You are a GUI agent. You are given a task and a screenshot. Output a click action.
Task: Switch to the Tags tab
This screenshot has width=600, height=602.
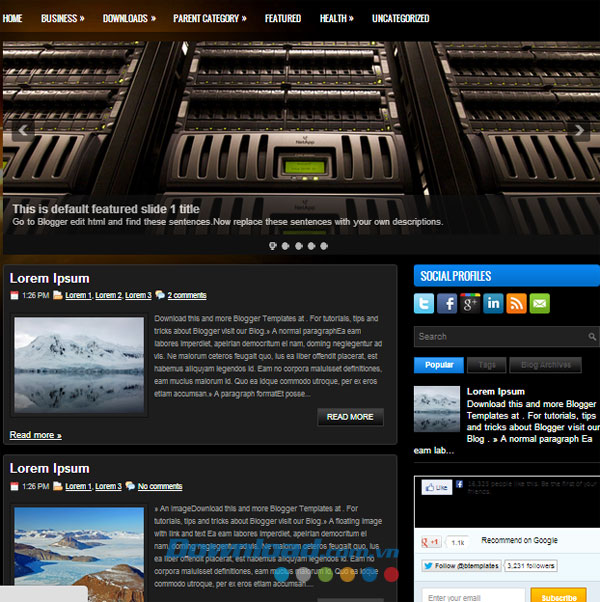pyautogui.click(x=486, y=365)
